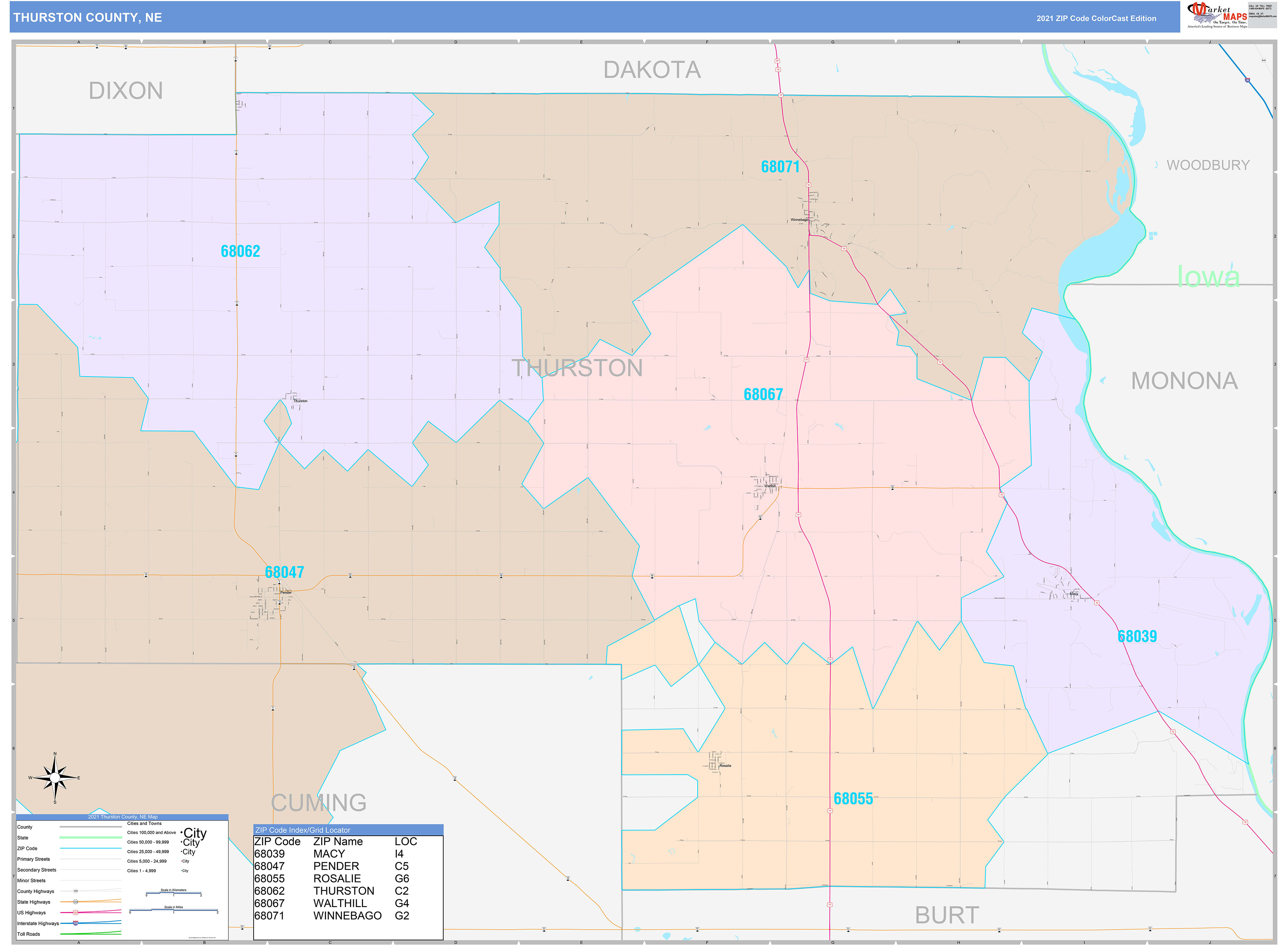Image resolution: width=1288 pixels, height=946 pixels.
Task: Click the 2021 Thurston County, NE Map legend header
Action: pos(123,816)
